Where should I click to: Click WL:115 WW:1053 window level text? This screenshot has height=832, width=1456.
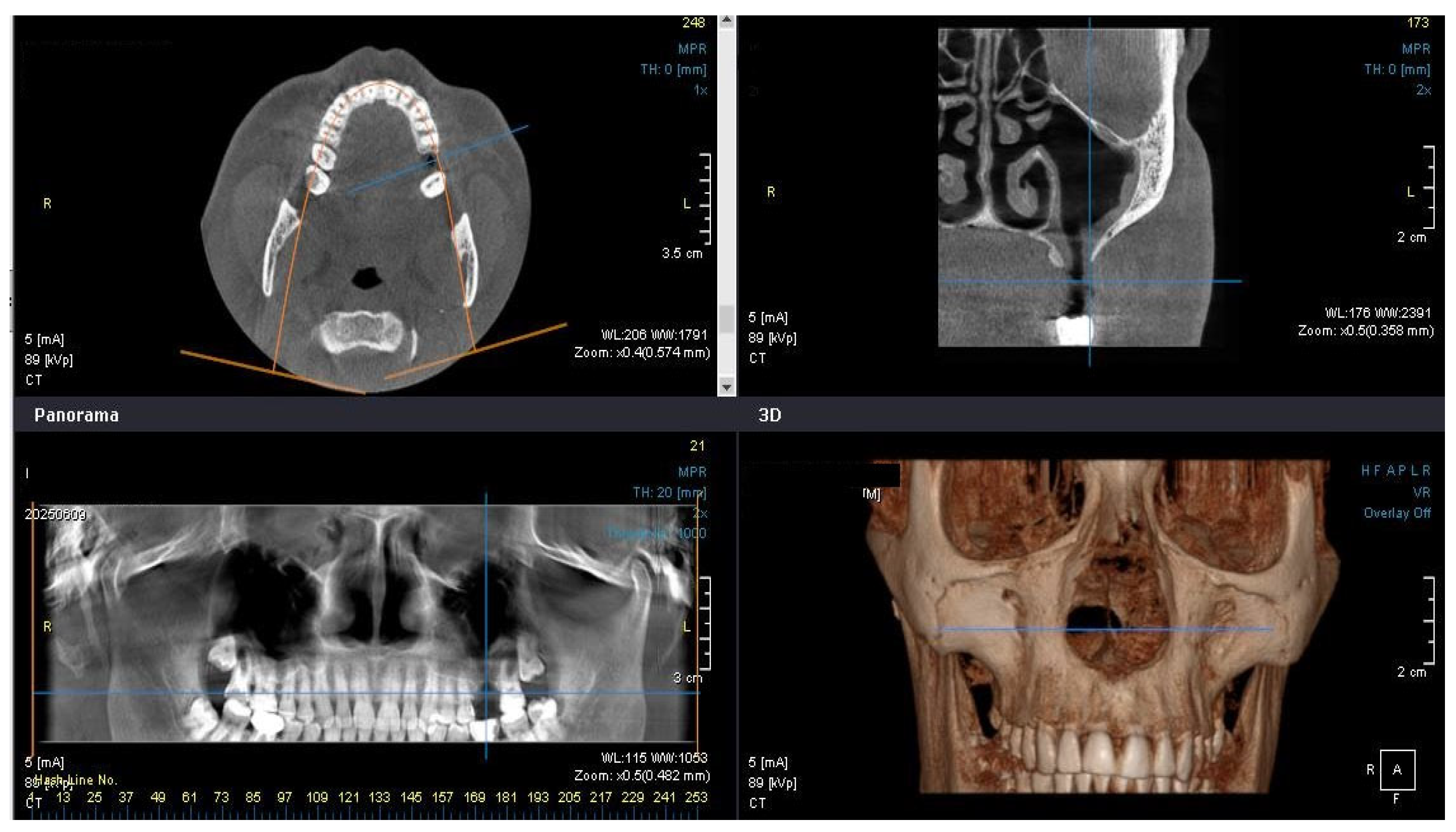point(654,757)
